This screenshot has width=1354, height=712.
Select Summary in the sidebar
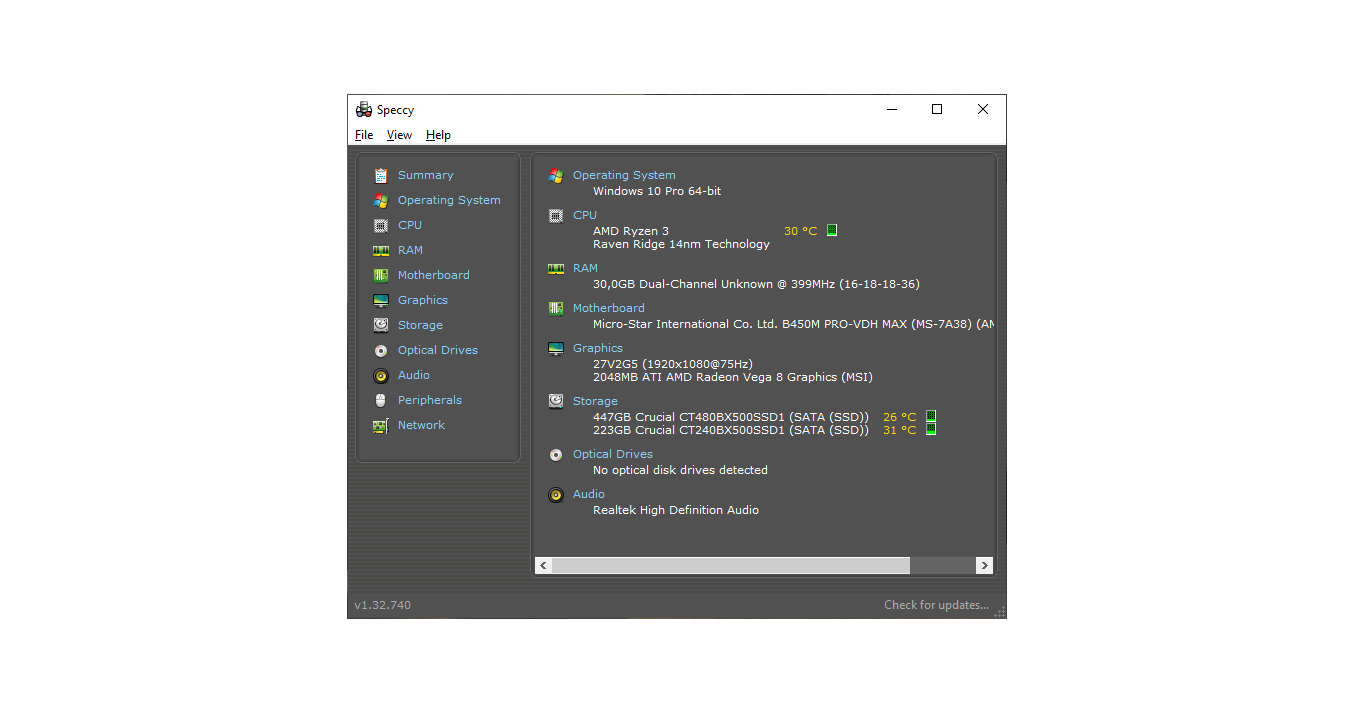click(x=425, y=175)
